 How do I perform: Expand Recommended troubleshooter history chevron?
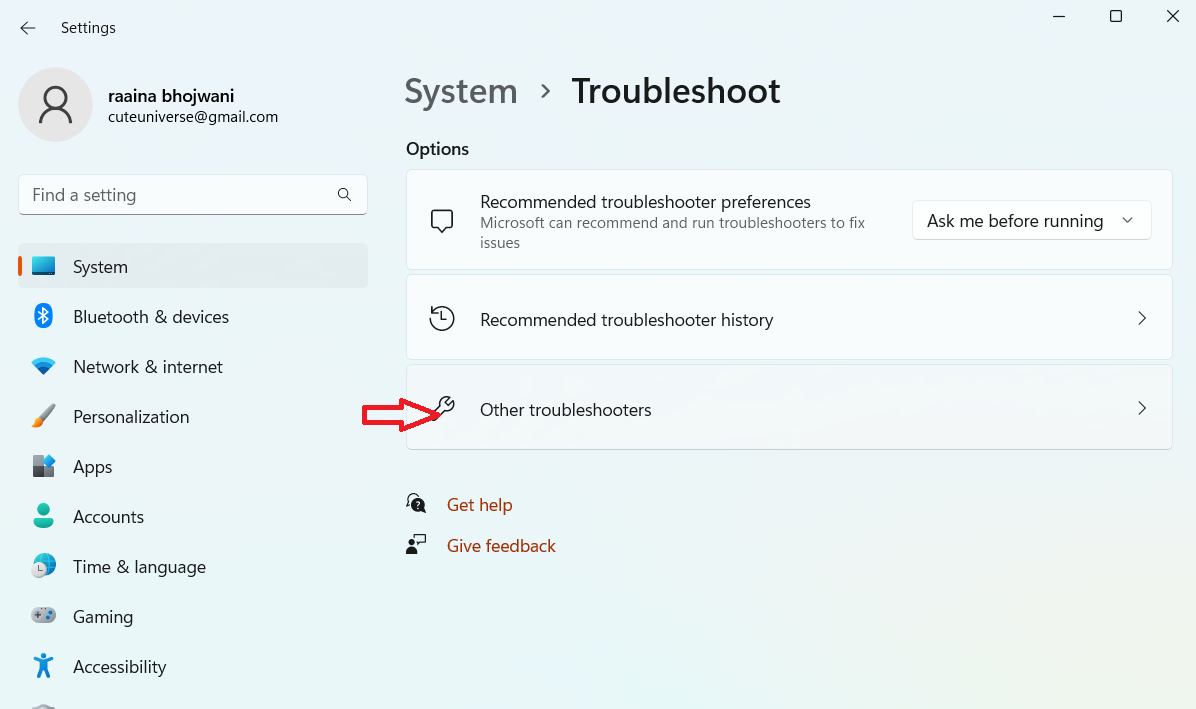(x=1142, y=319)
